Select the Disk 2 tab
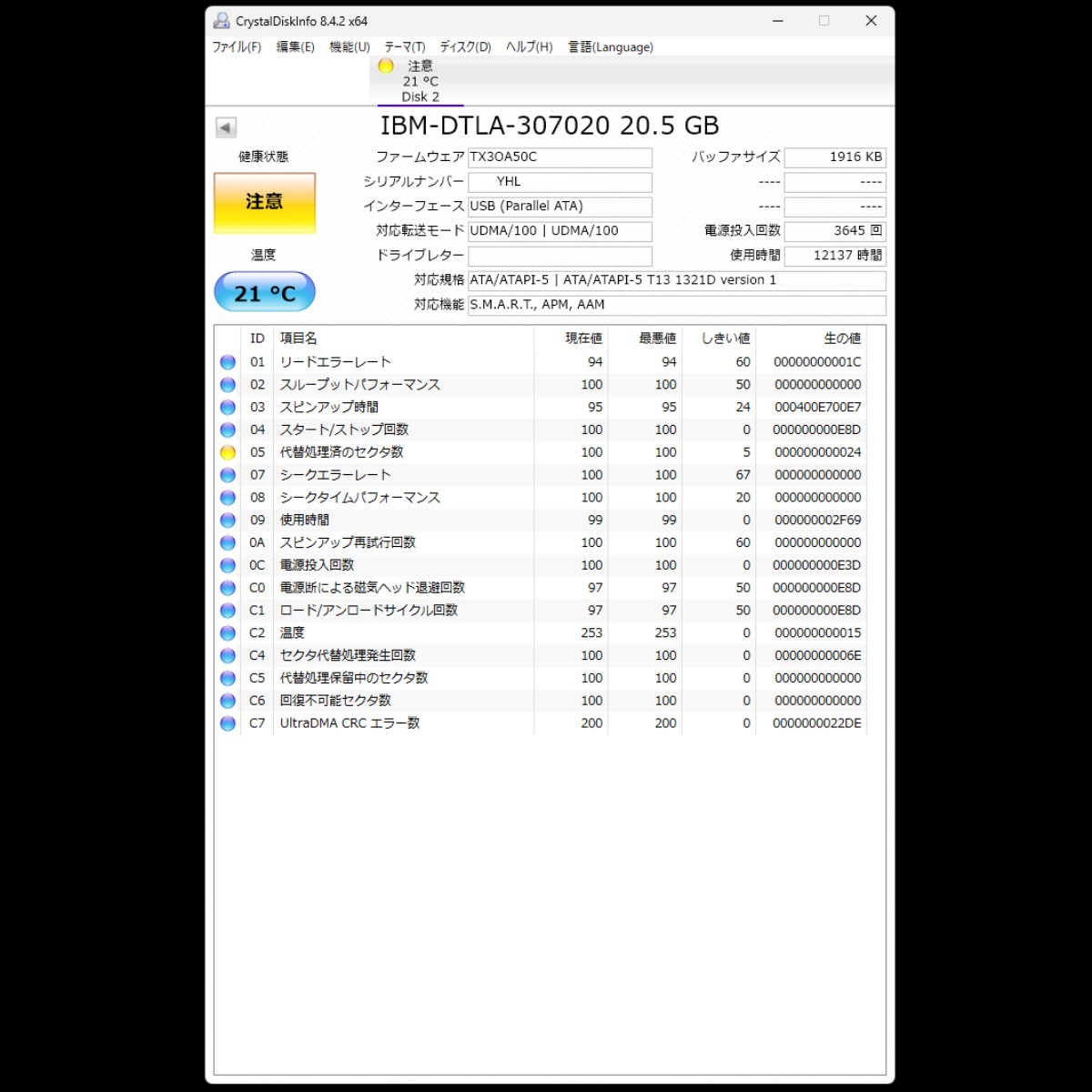Screen dimensions: 1092x1092 coord(420,82)
